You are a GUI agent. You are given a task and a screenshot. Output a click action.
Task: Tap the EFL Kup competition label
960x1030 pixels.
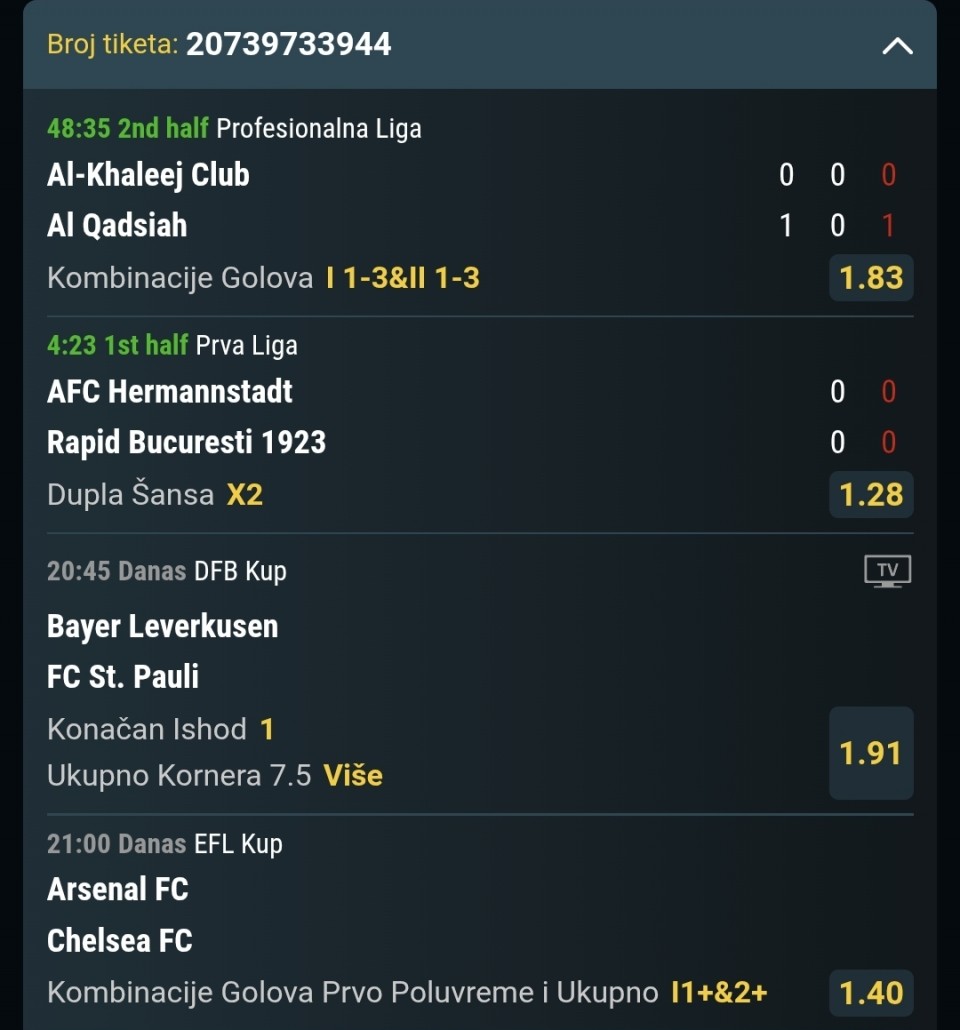coord(239,844)
